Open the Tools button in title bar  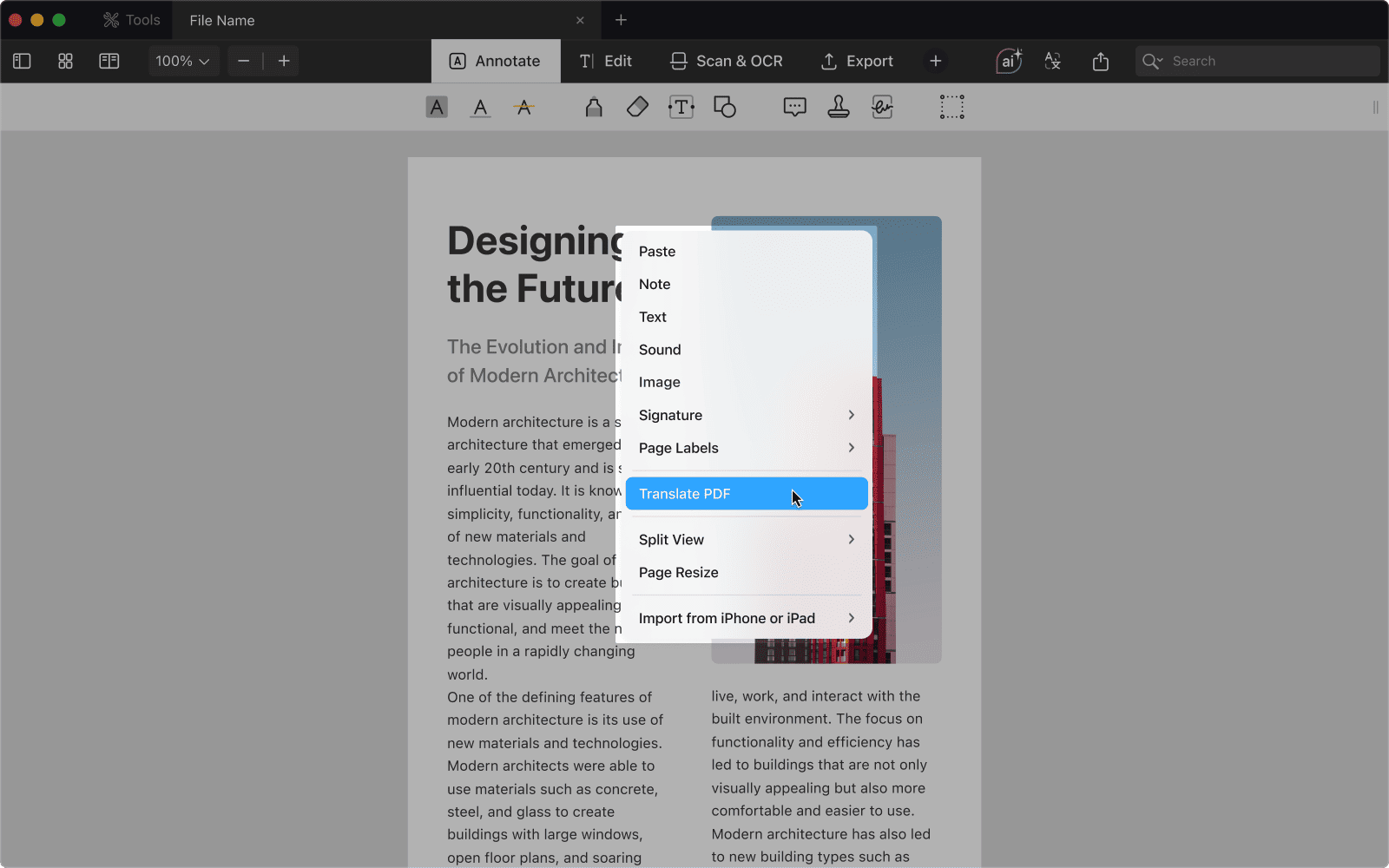click(x=132, y=20)
